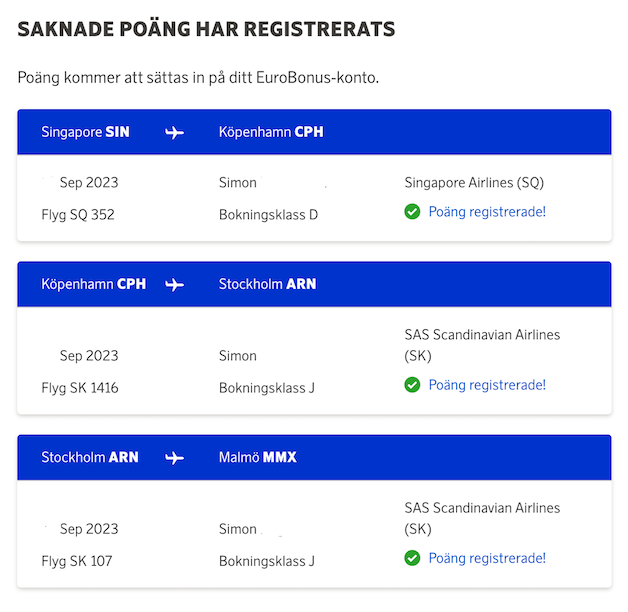
Task: Click the 'Singapore Airlines (SQ)' airline name
Action: point(474,183)
